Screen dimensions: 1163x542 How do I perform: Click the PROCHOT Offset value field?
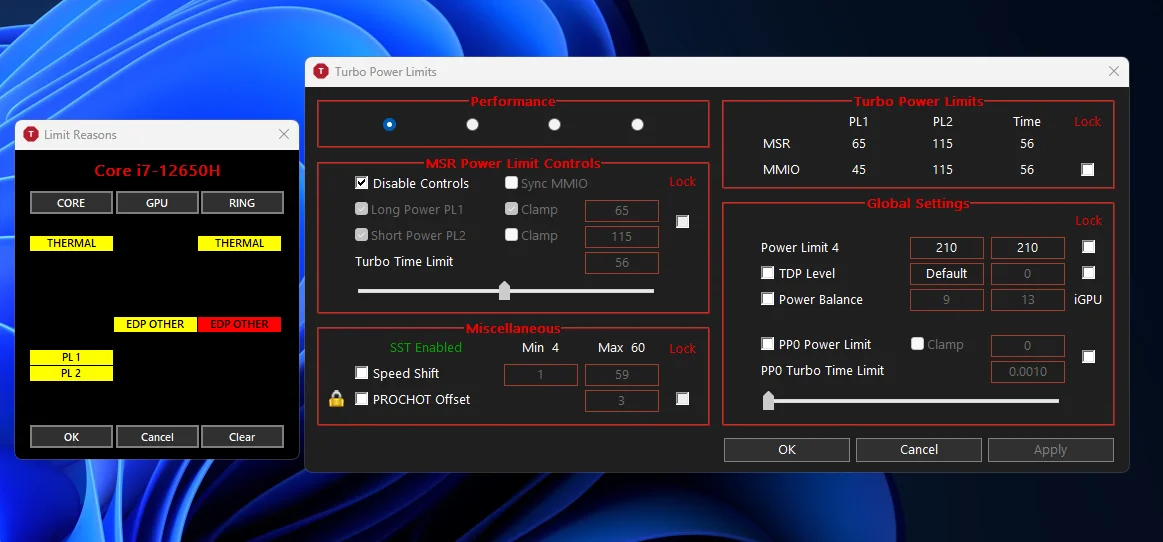point(622,400)
